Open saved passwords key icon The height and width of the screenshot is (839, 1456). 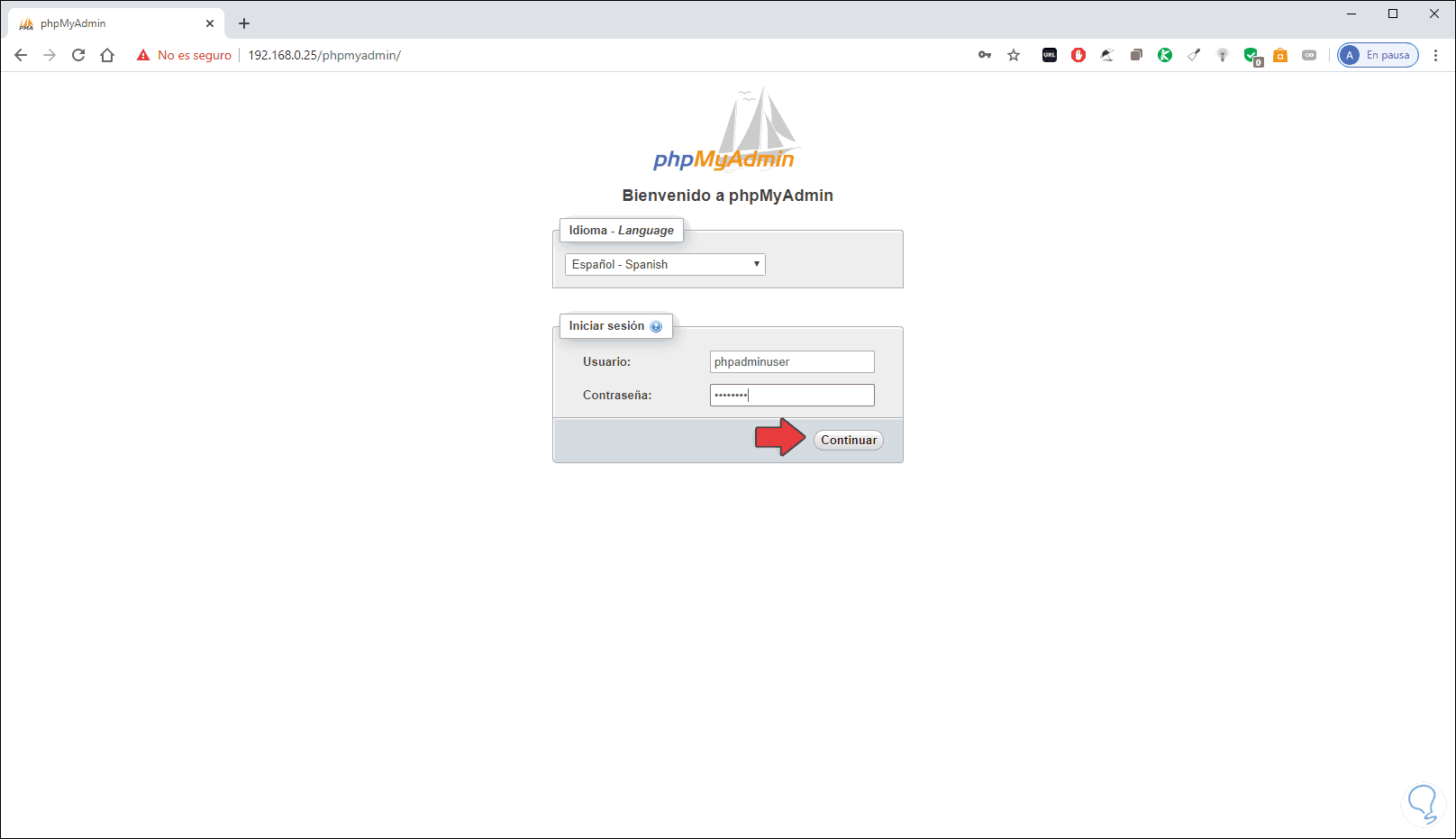985,55
